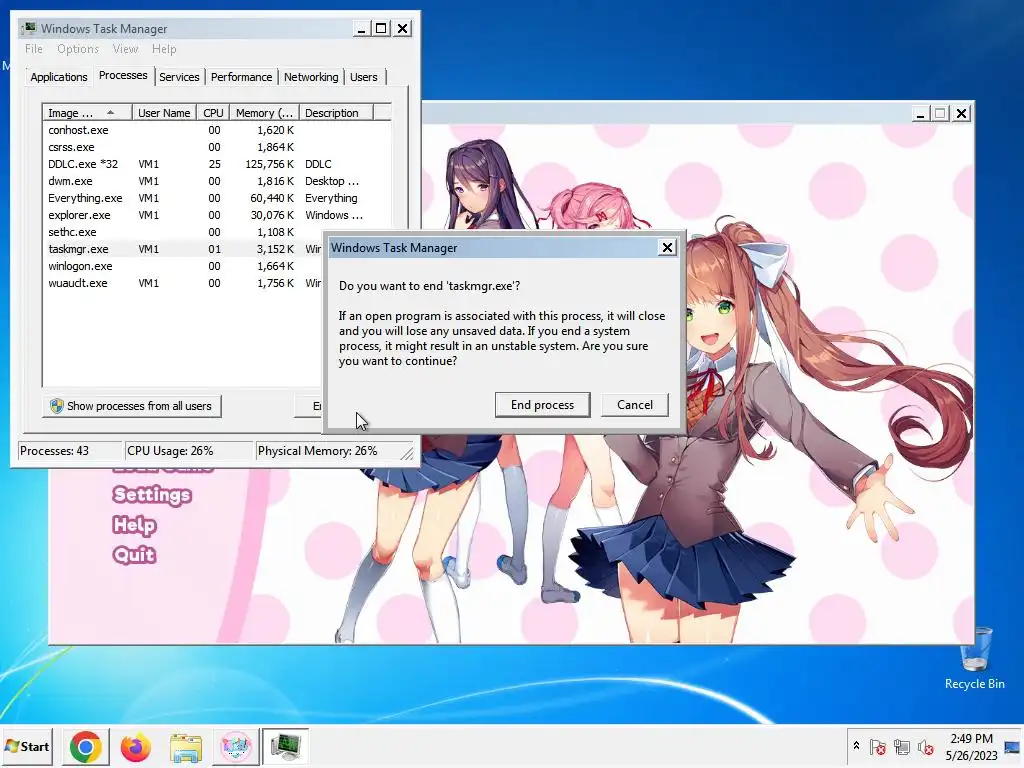Click Help in the DDLC game menu
This screenshot has height=768, width=1024.
click(x=135, y=524)
